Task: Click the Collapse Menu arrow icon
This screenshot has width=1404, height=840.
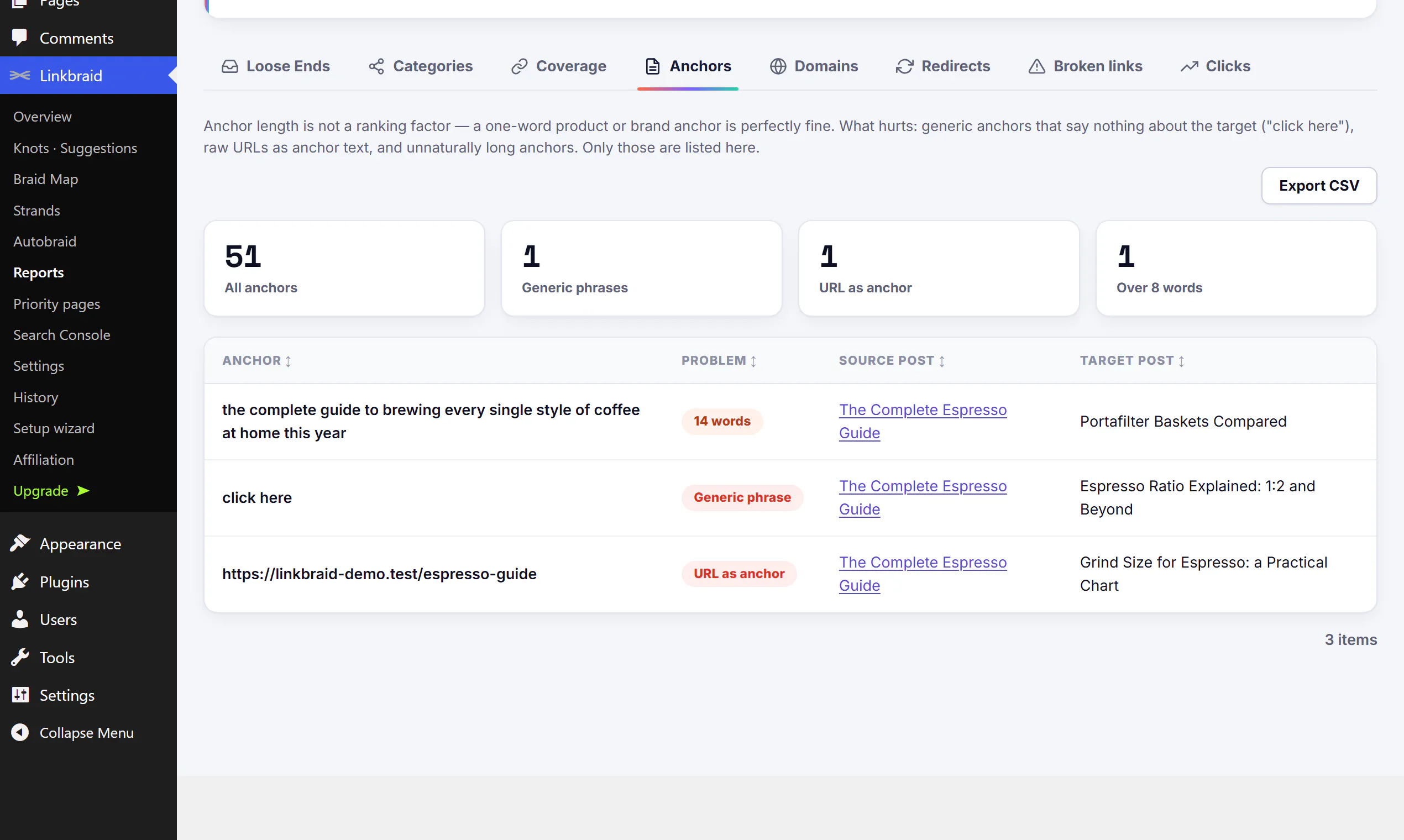Action: [x=20, y=732]
